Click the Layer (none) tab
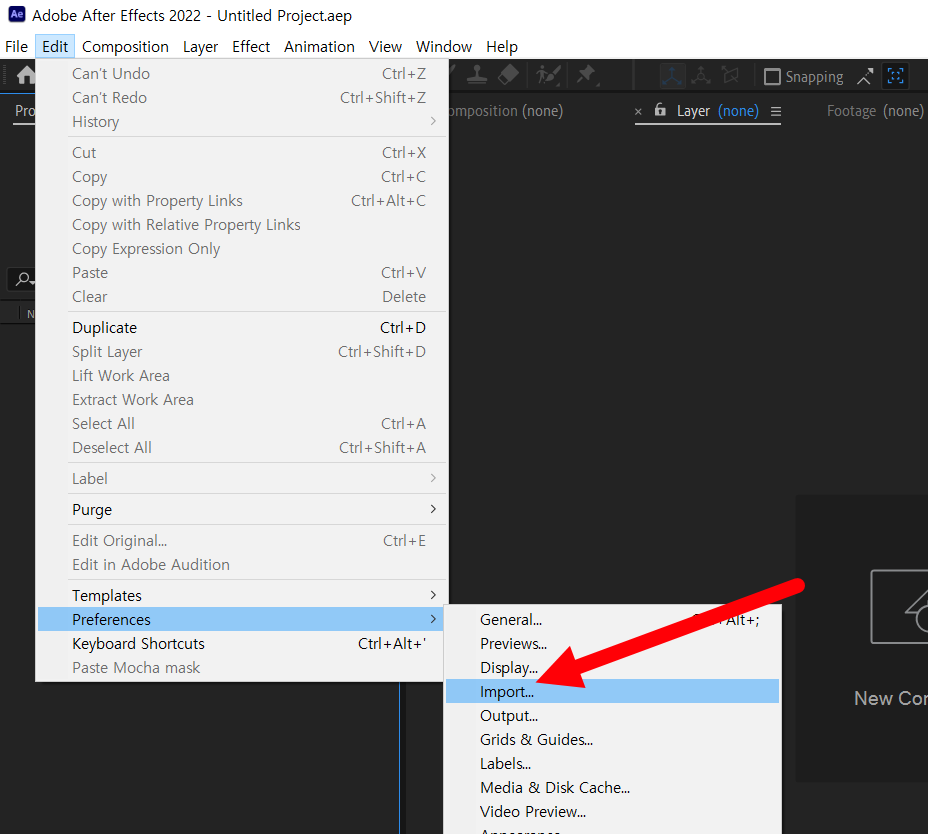Image resolution: width=928 pixels, height=834 pixels. pos(717,111)
